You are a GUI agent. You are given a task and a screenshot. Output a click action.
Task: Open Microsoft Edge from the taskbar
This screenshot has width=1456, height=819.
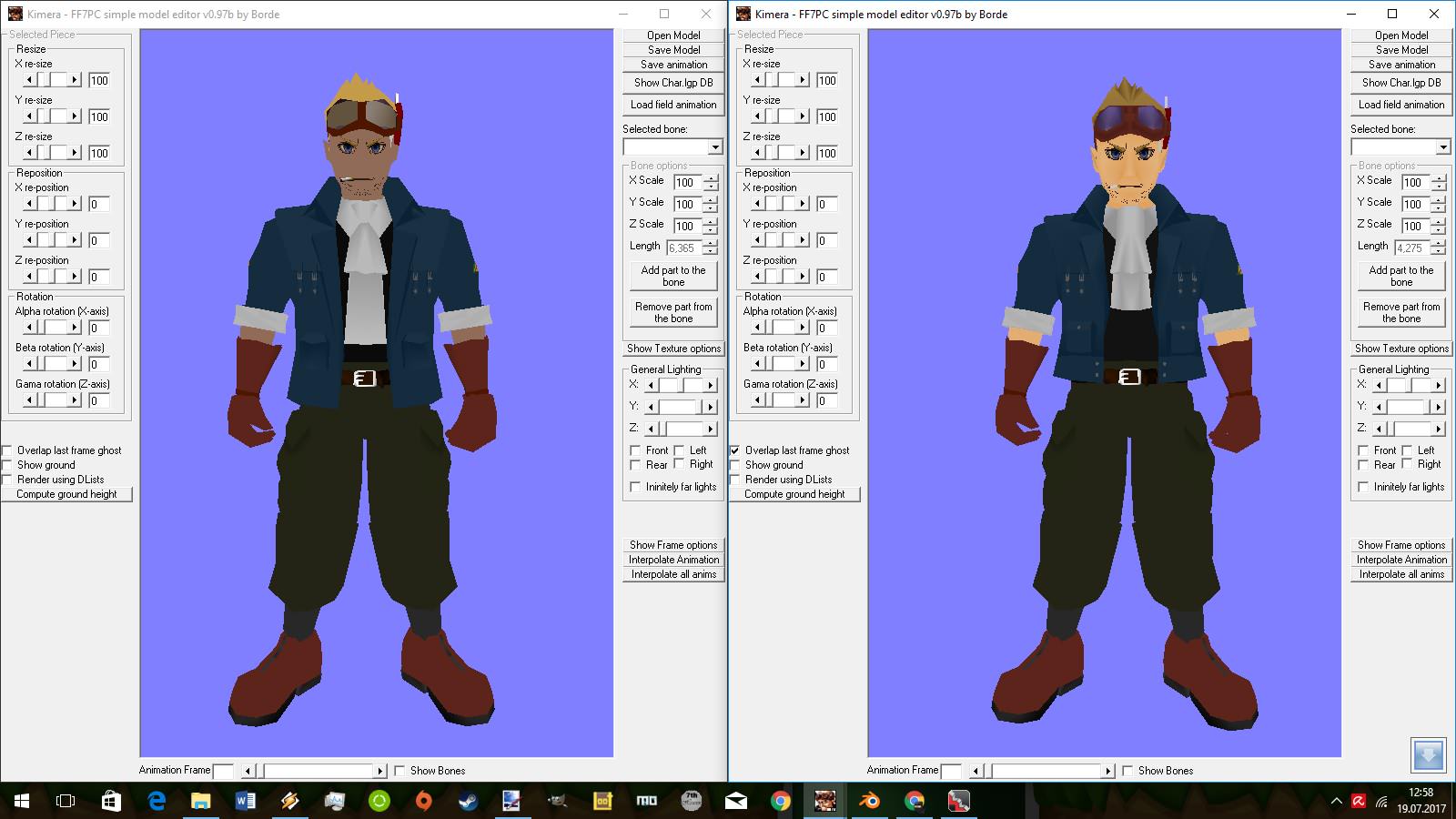[x=156, y=801]
